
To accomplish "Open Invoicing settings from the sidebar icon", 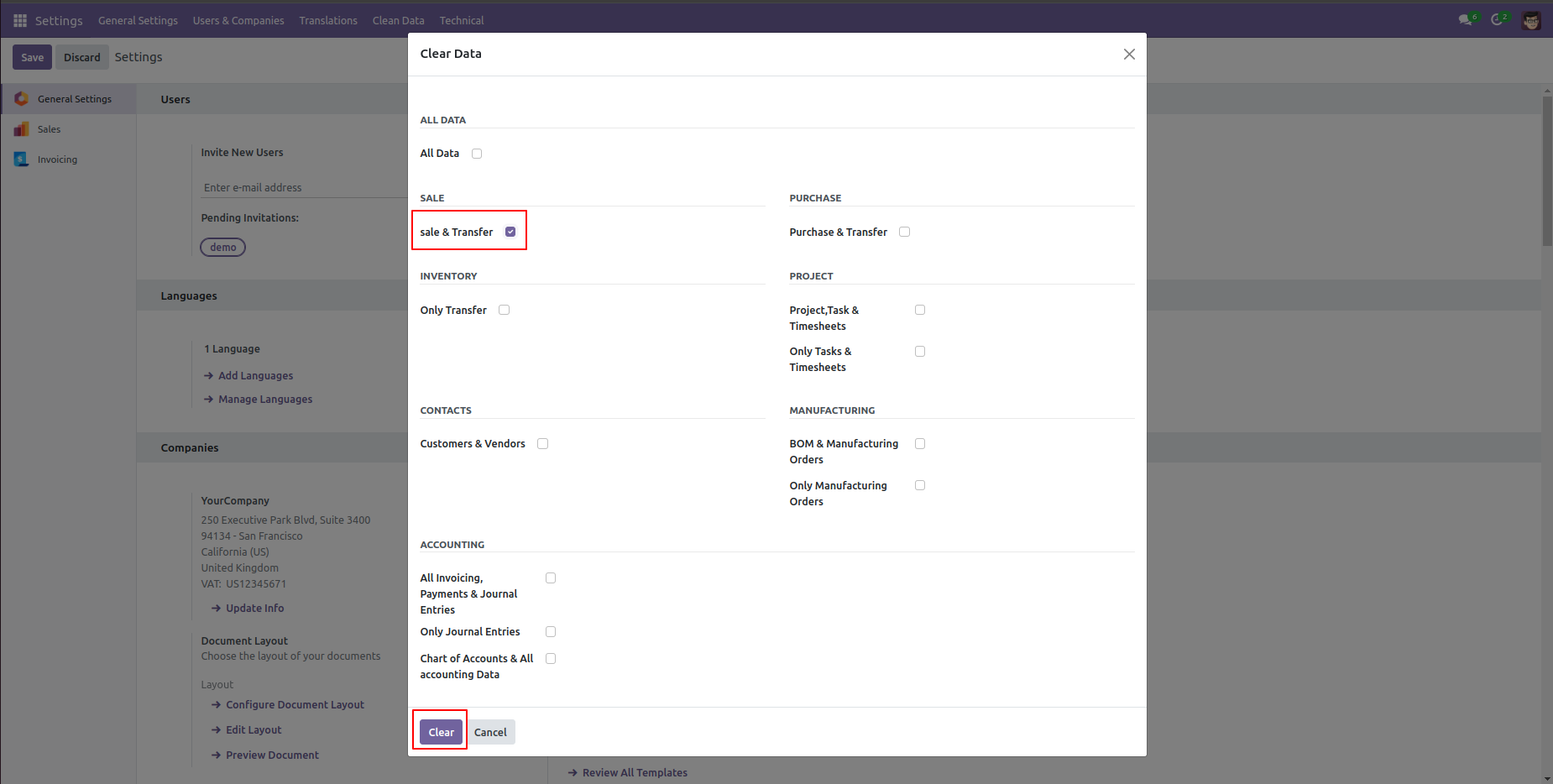I will (22, 159).
